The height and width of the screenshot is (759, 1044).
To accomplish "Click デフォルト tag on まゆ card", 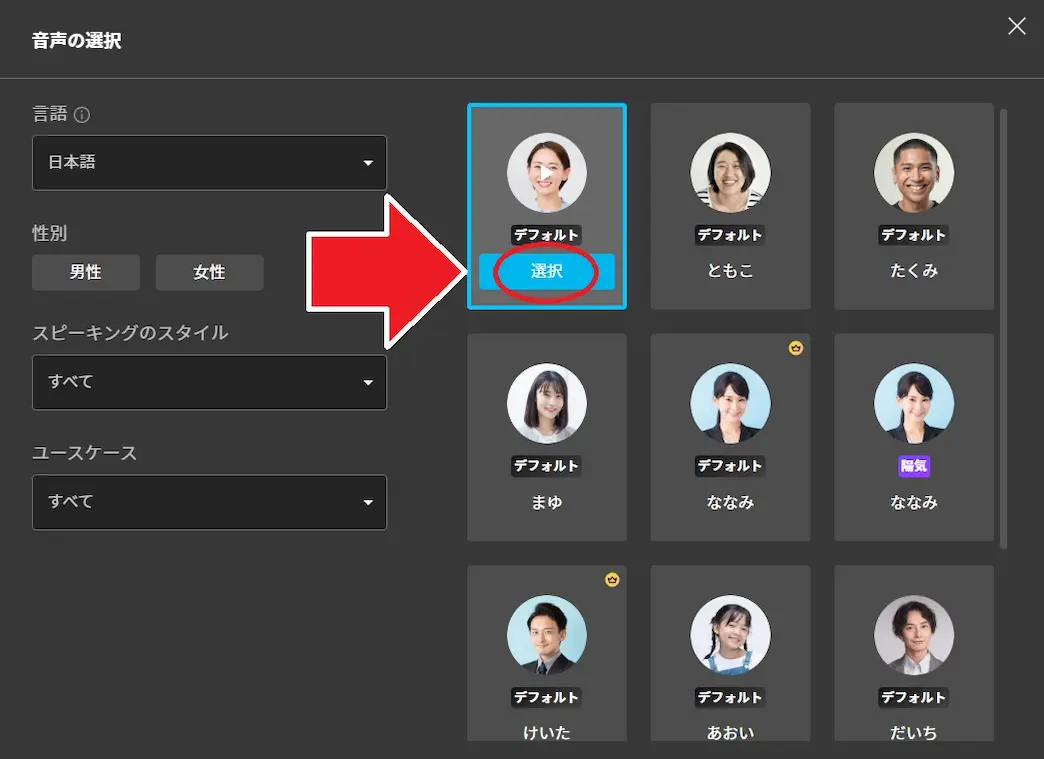I will pyautogui.click(x=547, y=465).
